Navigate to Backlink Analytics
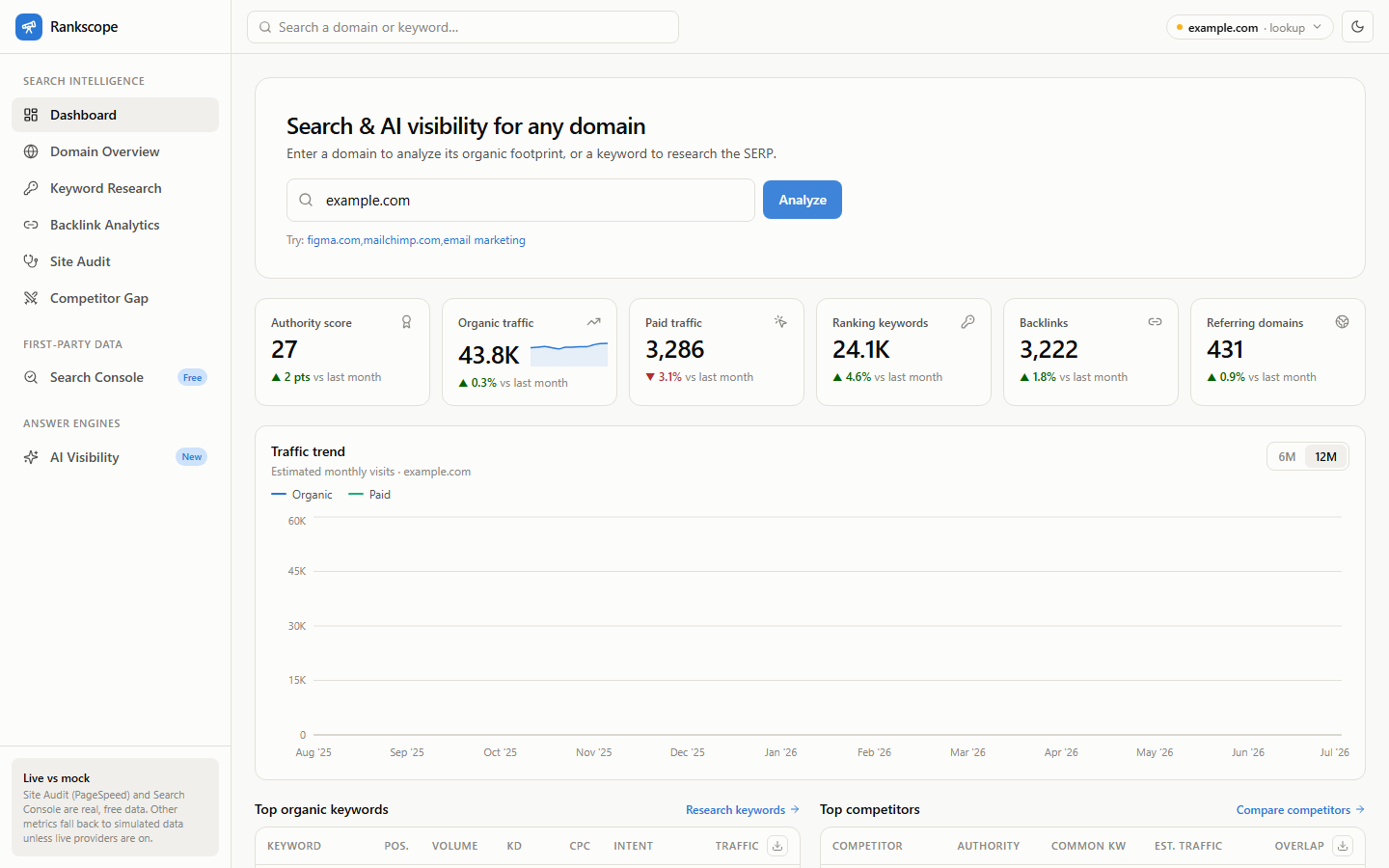 115,225
